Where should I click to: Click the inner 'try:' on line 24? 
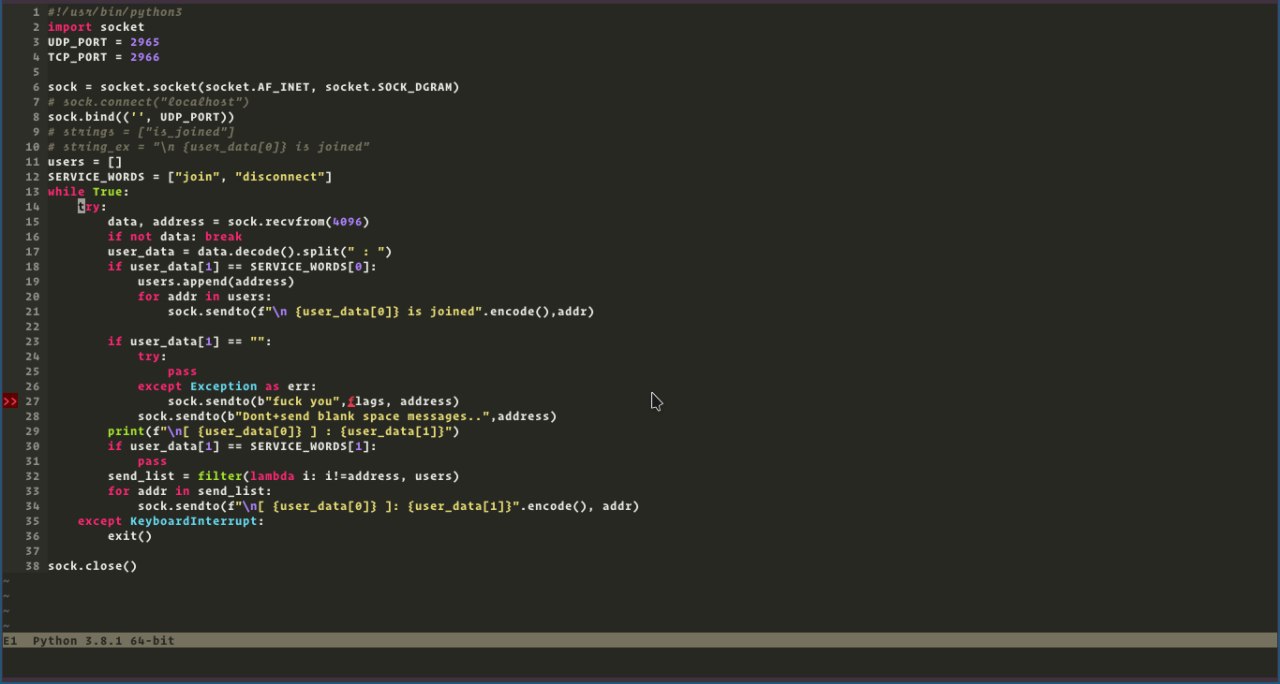[153, 357]
